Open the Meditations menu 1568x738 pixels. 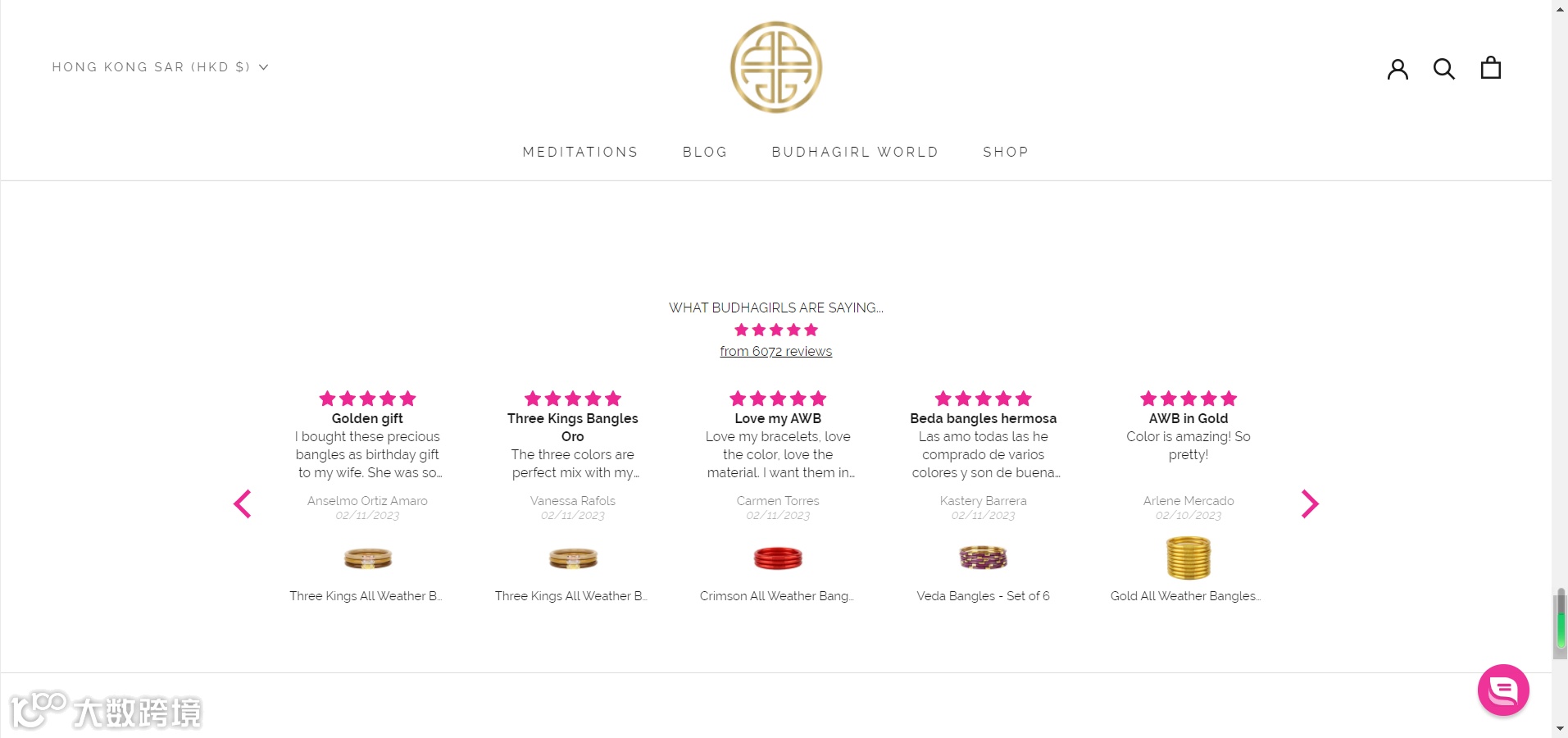click(x=580, y=152)
